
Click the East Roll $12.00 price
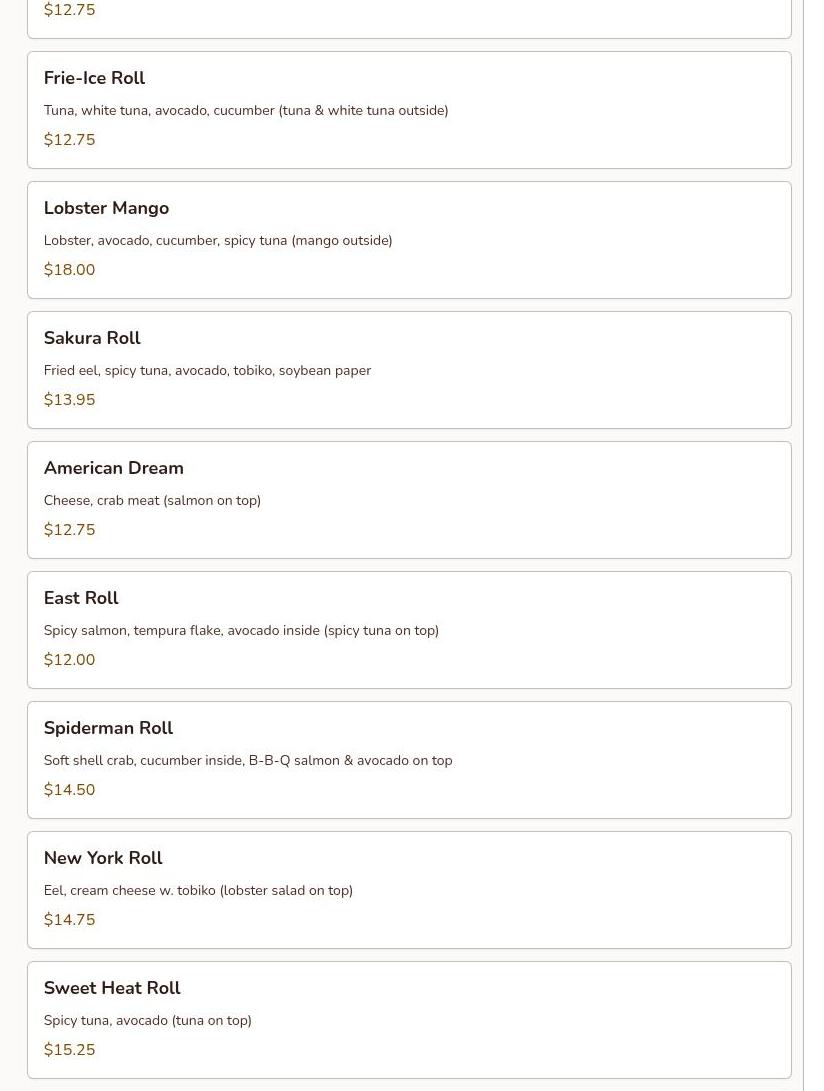click(x=70, y=660)
